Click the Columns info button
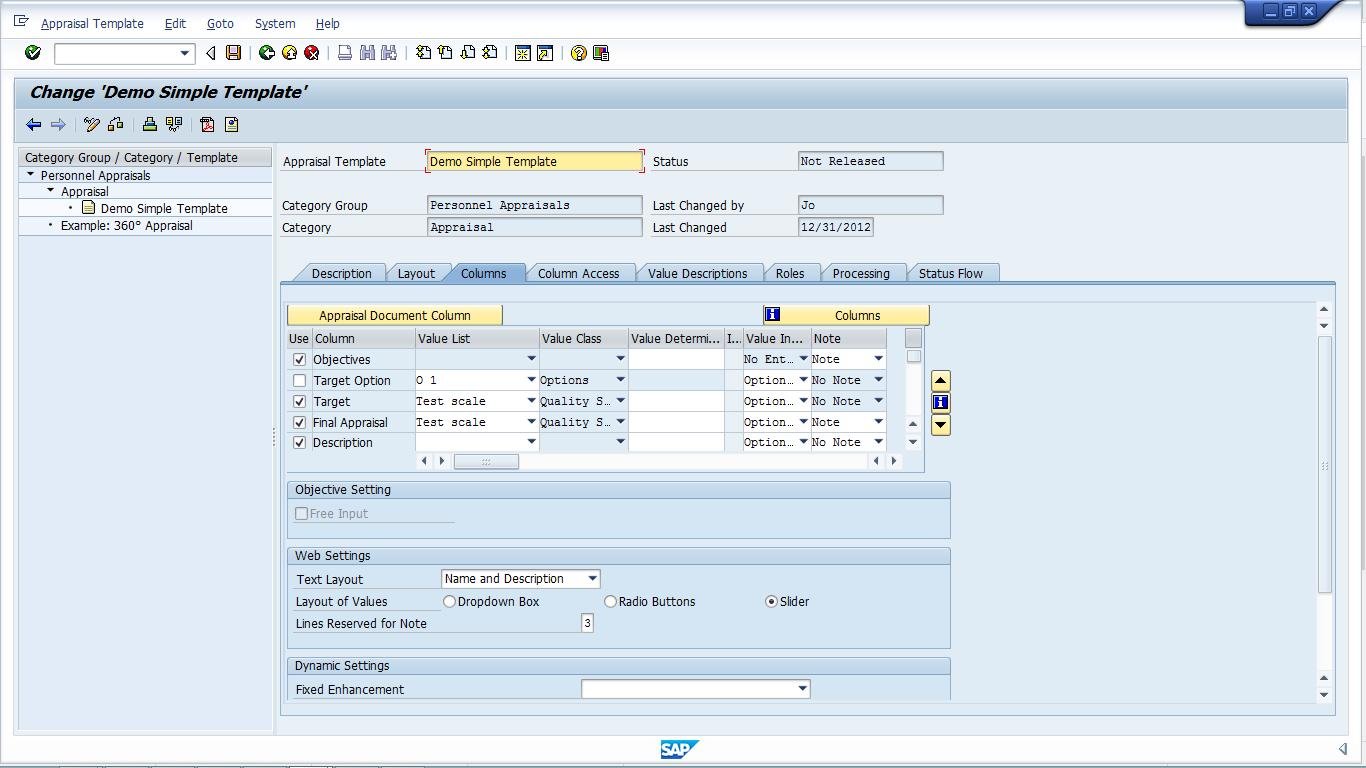 pos(846,315)
